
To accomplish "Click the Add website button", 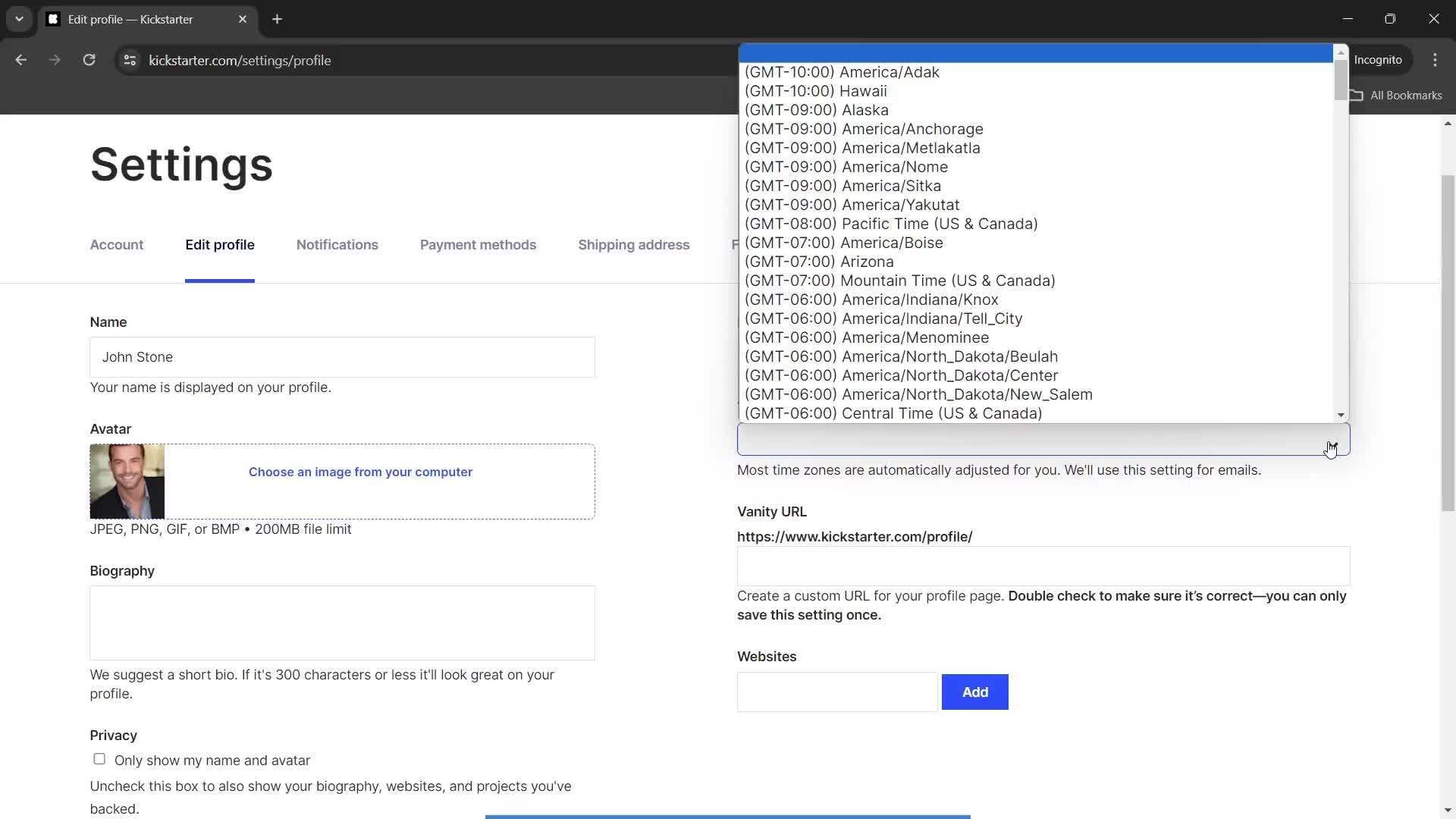I will click(x=976, y=692).
